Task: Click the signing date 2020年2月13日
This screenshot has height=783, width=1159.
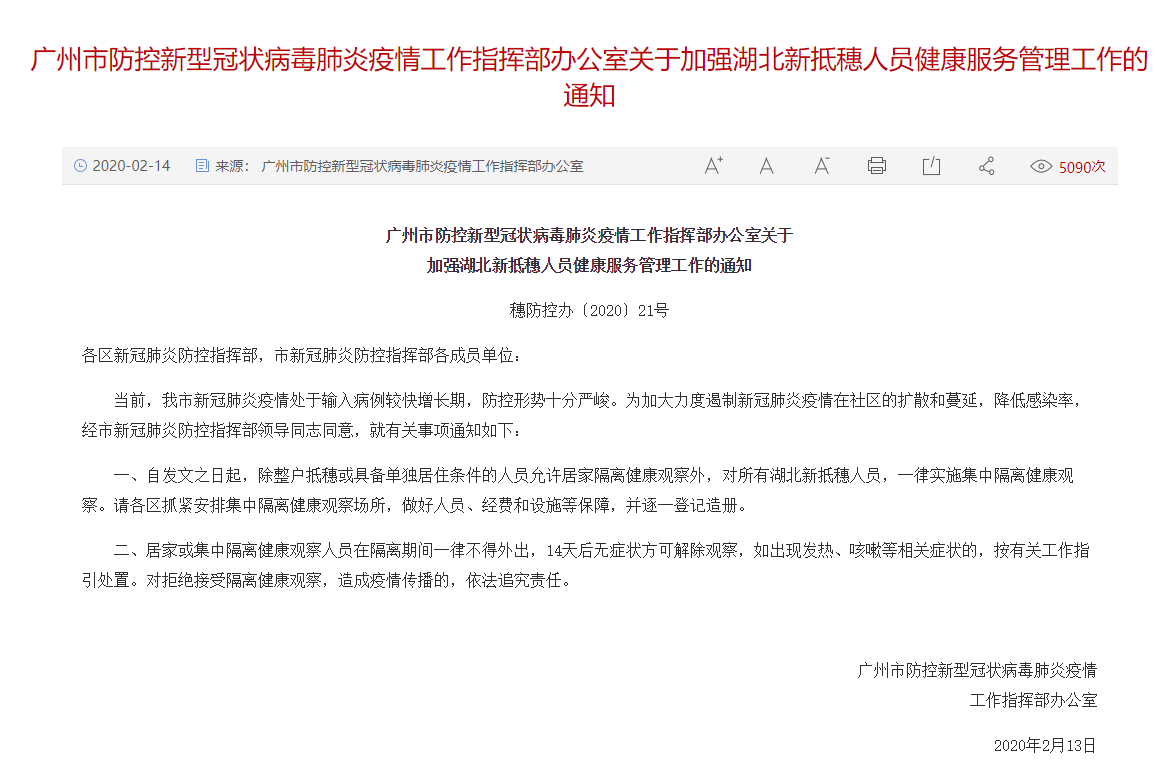Action: click(x=1044, y=745)
